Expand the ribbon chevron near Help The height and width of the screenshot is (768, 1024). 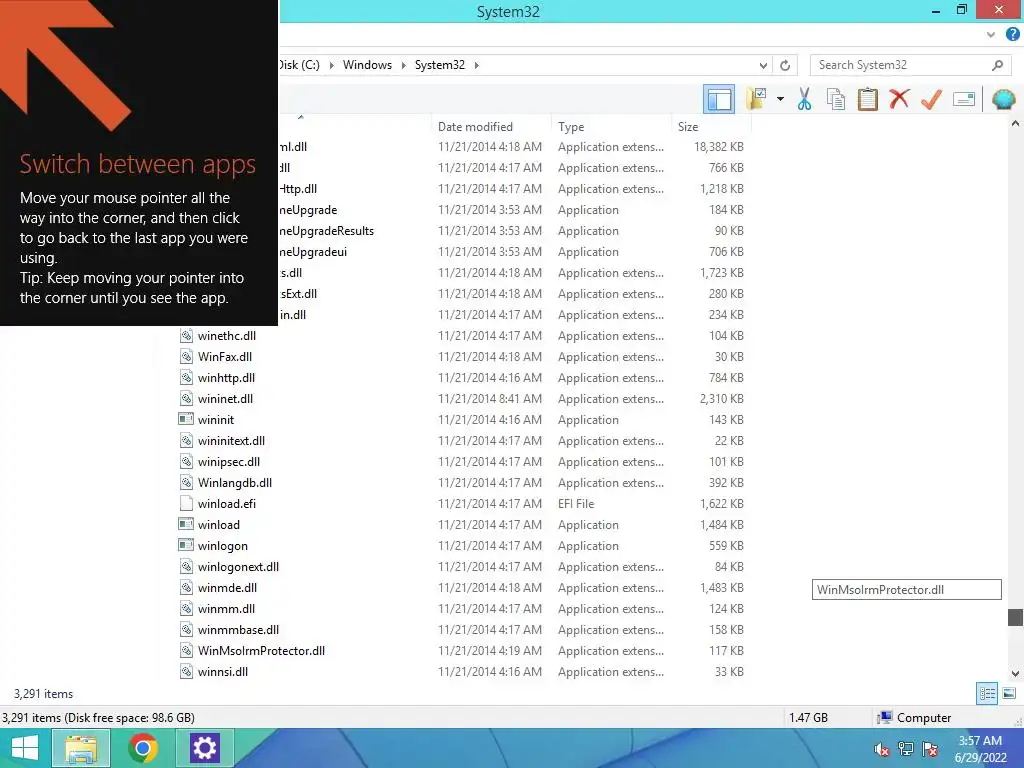991,35
